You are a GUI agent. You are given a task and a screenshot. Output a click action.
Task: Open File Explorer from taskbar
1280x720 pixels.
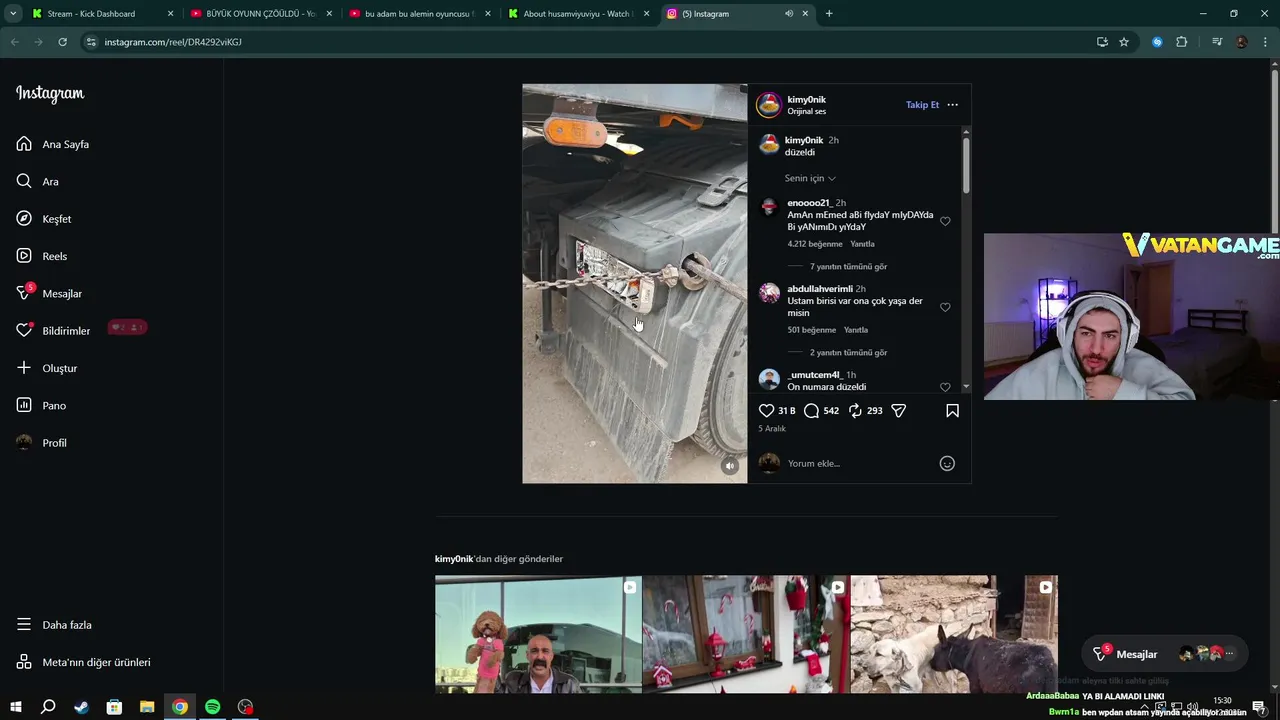[147, 707]
